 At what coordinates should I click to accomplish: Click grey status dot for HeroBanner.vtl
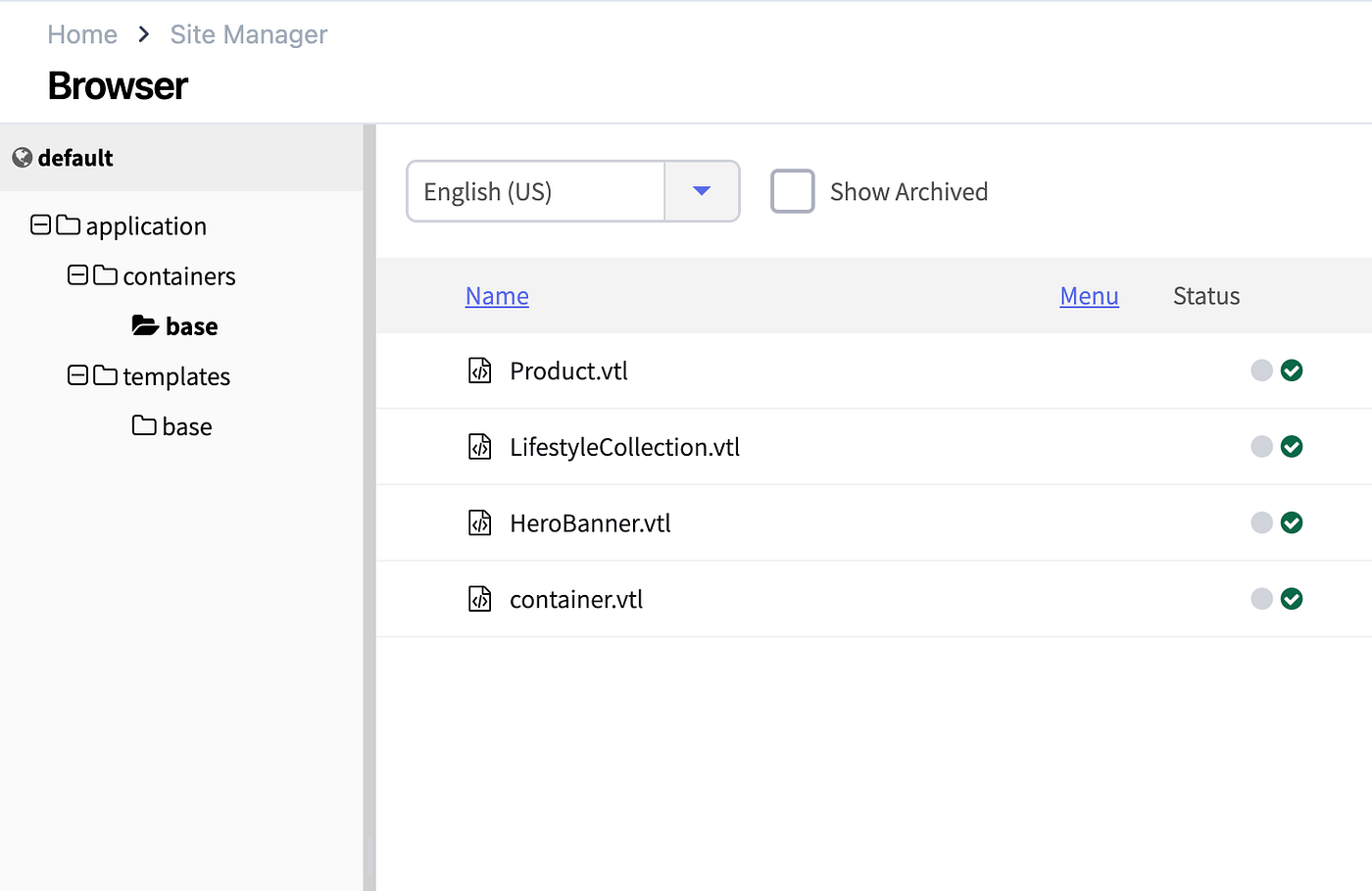click(1262, 522)
